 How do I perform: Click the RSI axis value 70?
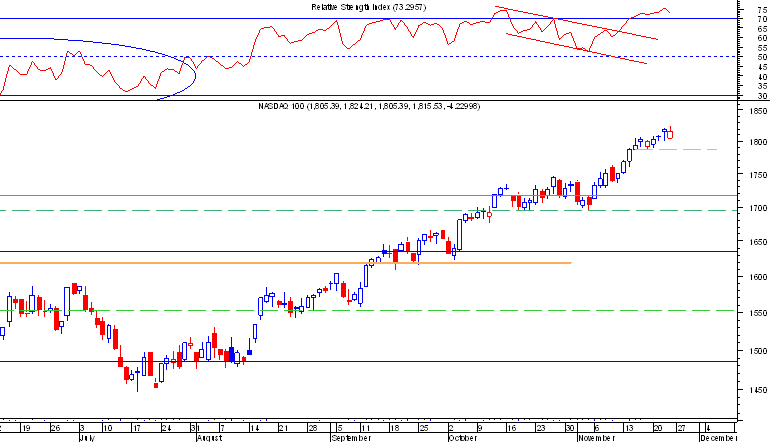pyautogui.click(x=762, y=19)
